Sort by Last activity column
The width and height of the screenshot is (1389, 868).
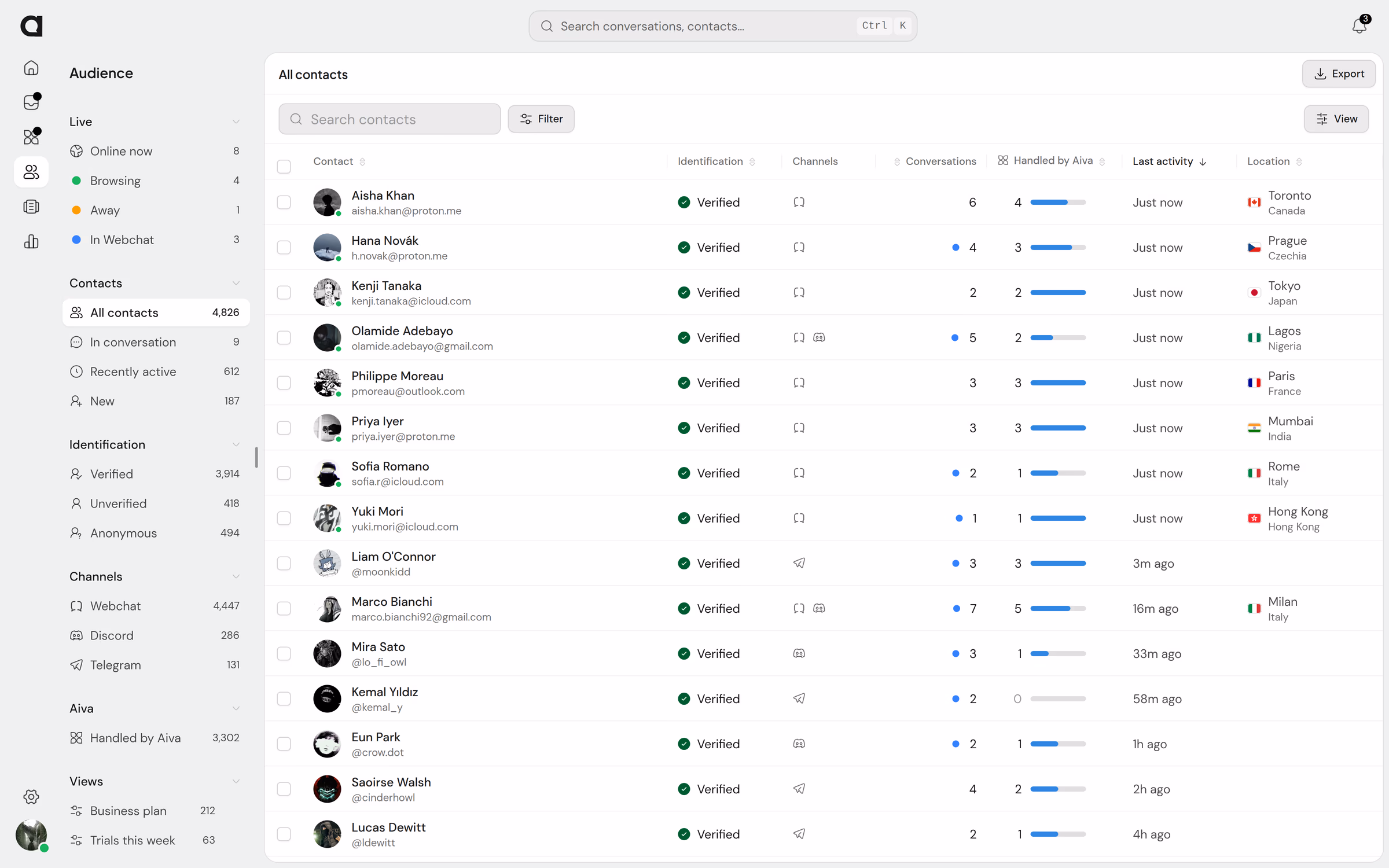coord(1169,161)
